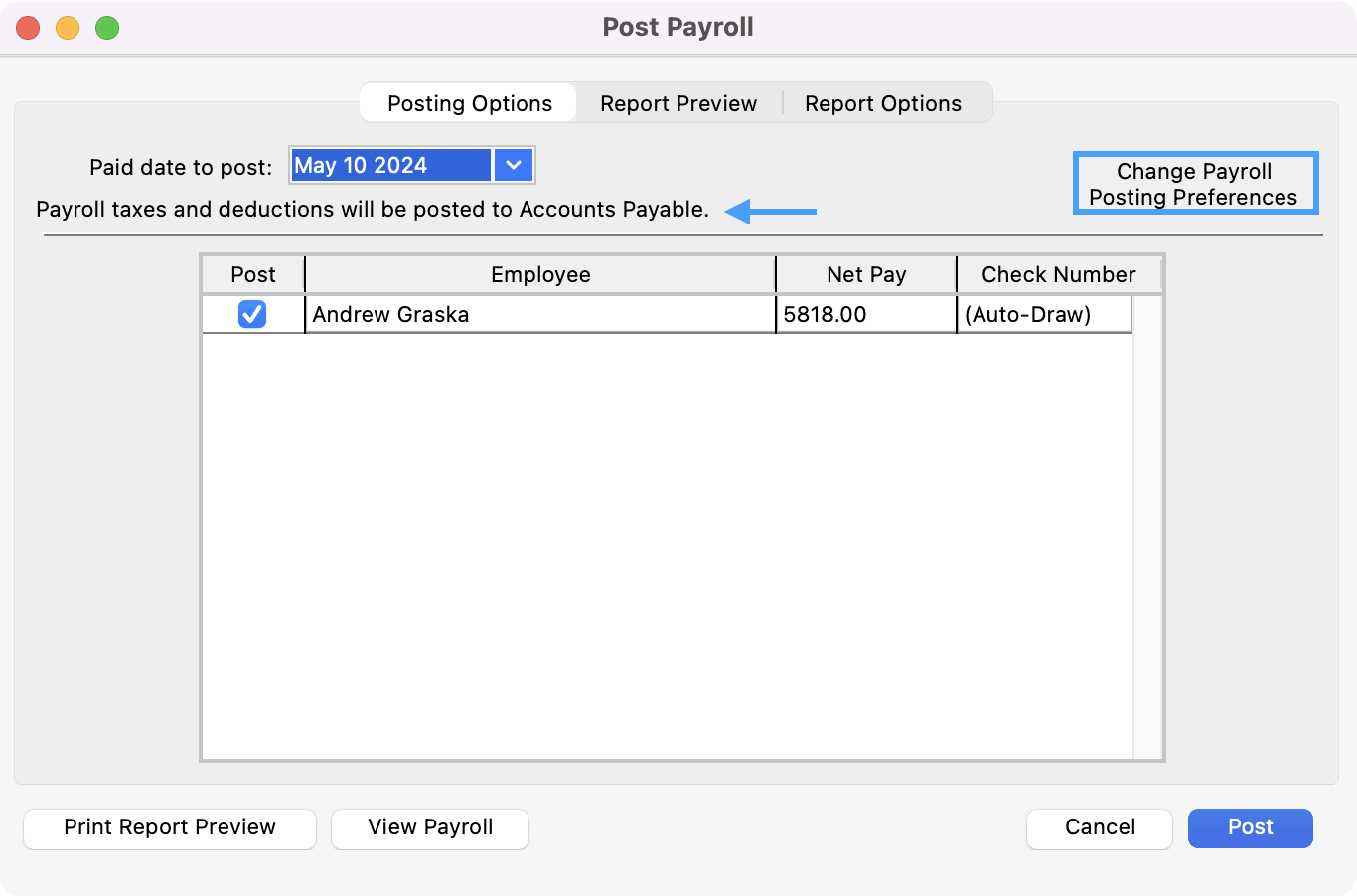
Task: Click the (Auto-Draw) check number cell
Action: pyautogui.click(x=1043, y=314)
